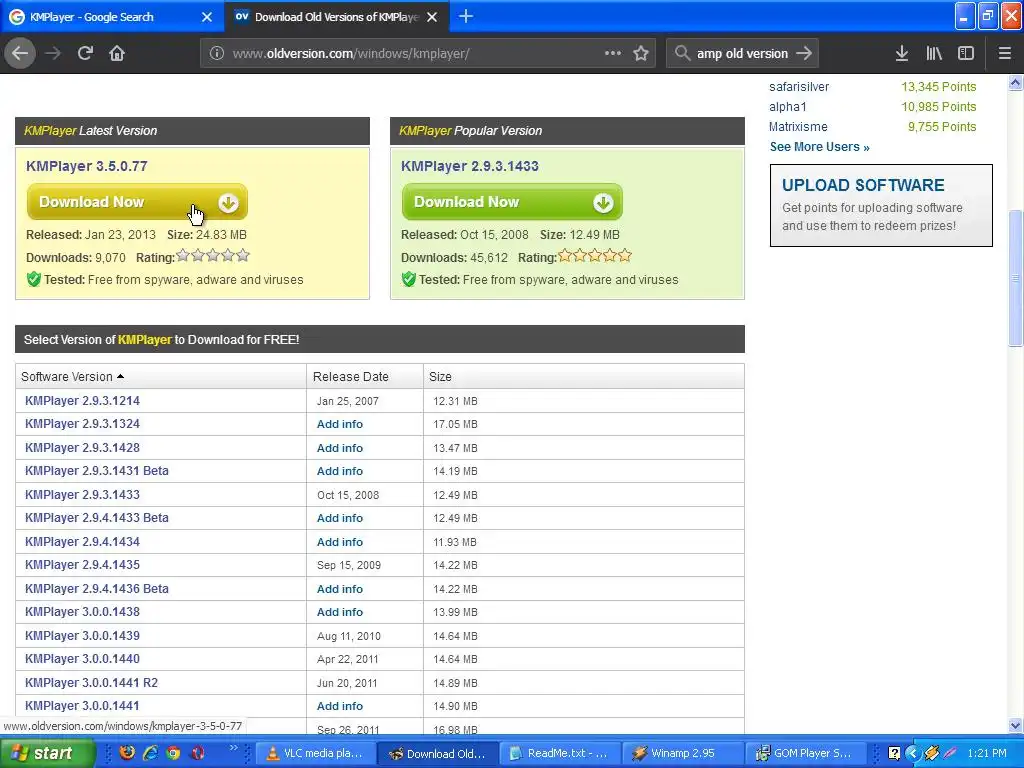Open KMPlayer 2.9.3.1324 version link
This screenshot has height=768, width=1024.
pos(82,424)
